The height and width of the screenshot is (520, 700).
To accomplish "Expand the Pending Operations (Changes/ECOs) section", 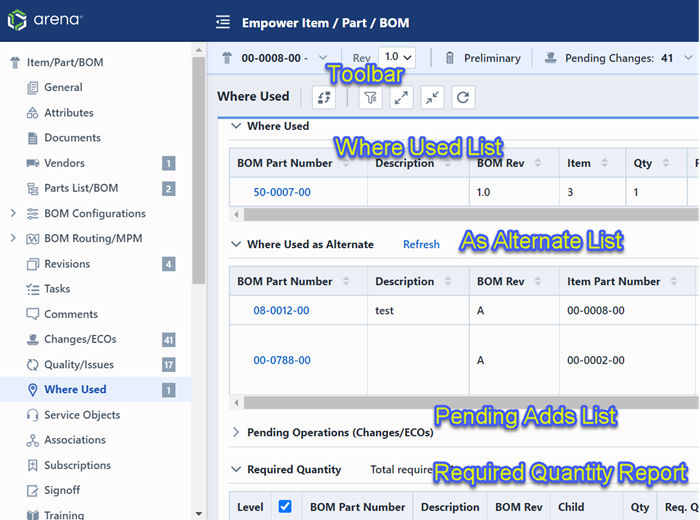I will pos(236,433).
